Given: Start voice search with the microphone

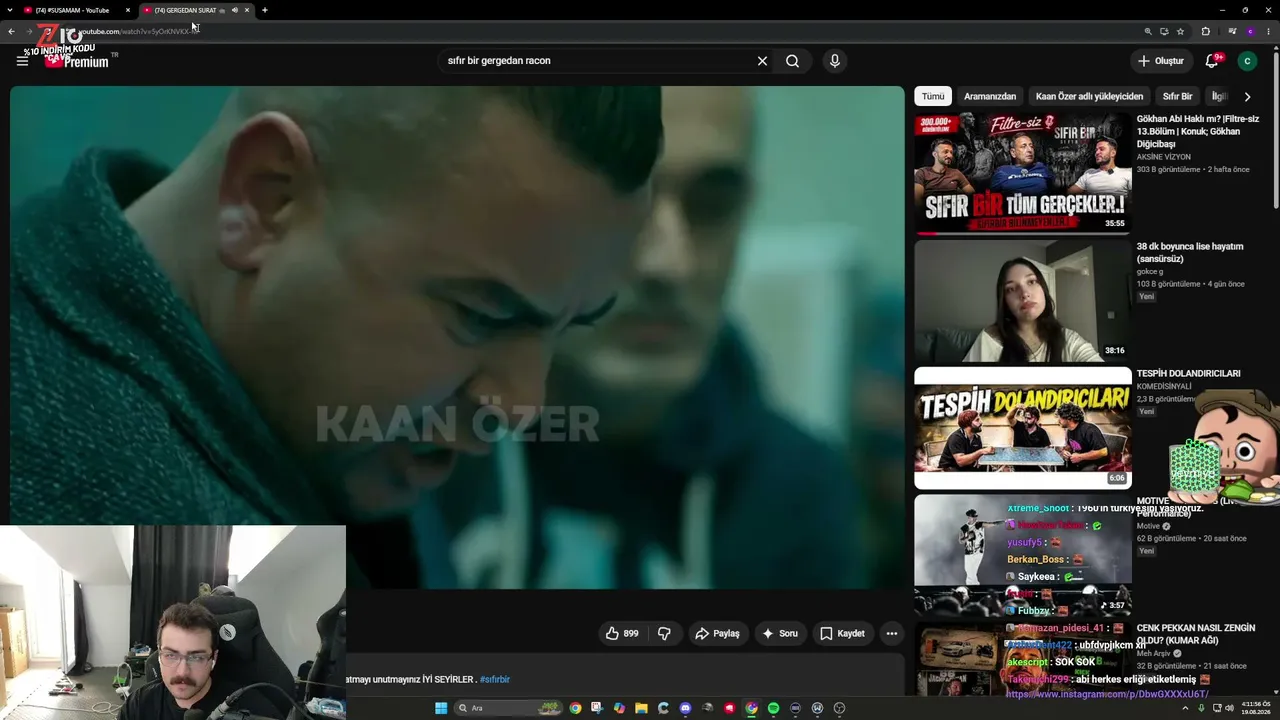Looking at the screenshot, I should coord(835,61).
